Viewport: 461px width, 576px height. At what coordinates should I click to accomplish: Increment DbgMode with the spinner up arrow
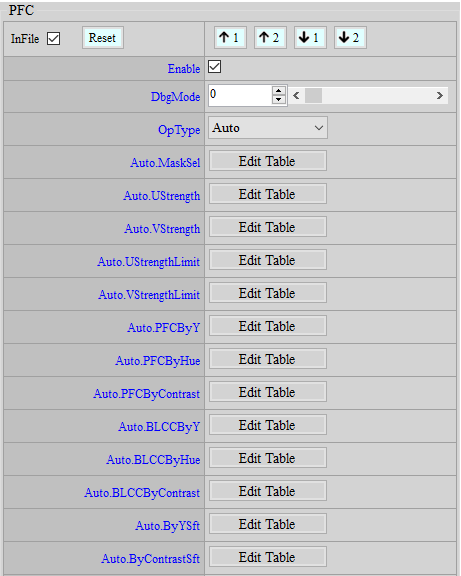(x=279, y=91)
